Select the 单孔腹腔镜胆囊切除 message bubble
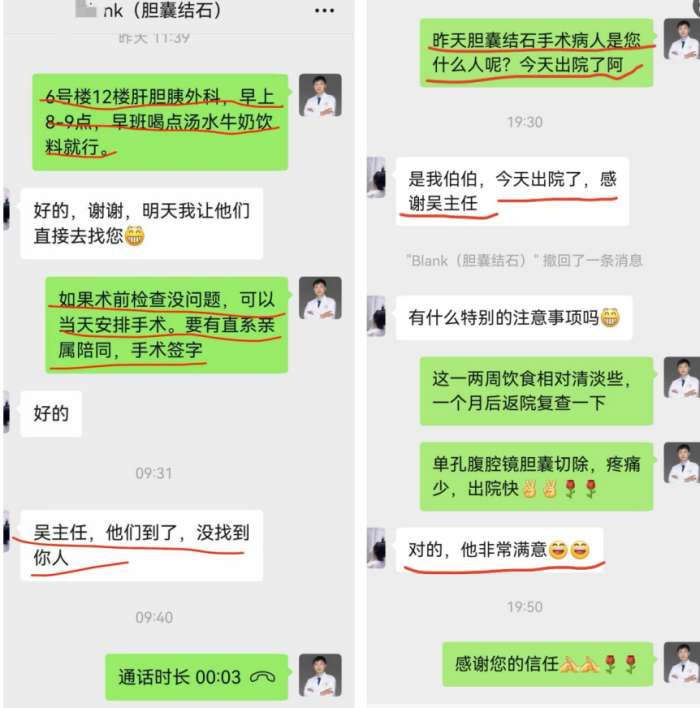The height and width of the screenshot is (708, 700). 537,477
